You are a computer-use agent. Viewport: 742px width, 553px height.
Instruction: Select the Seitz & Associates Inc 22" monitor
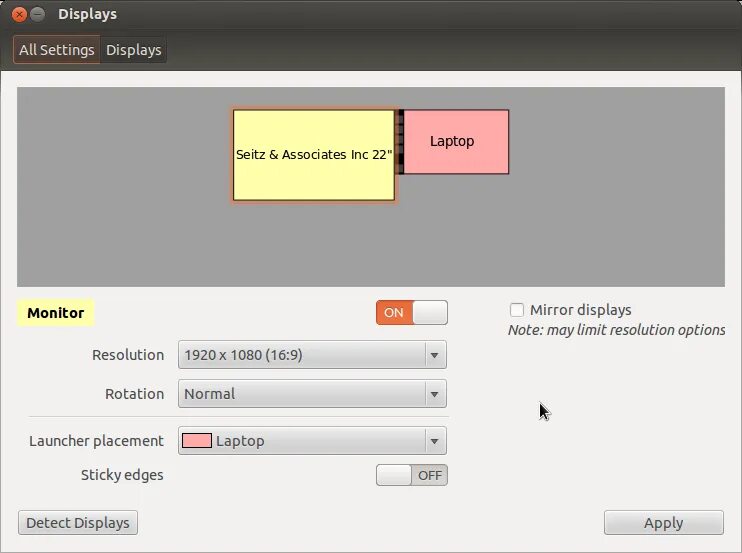(314, 155)
